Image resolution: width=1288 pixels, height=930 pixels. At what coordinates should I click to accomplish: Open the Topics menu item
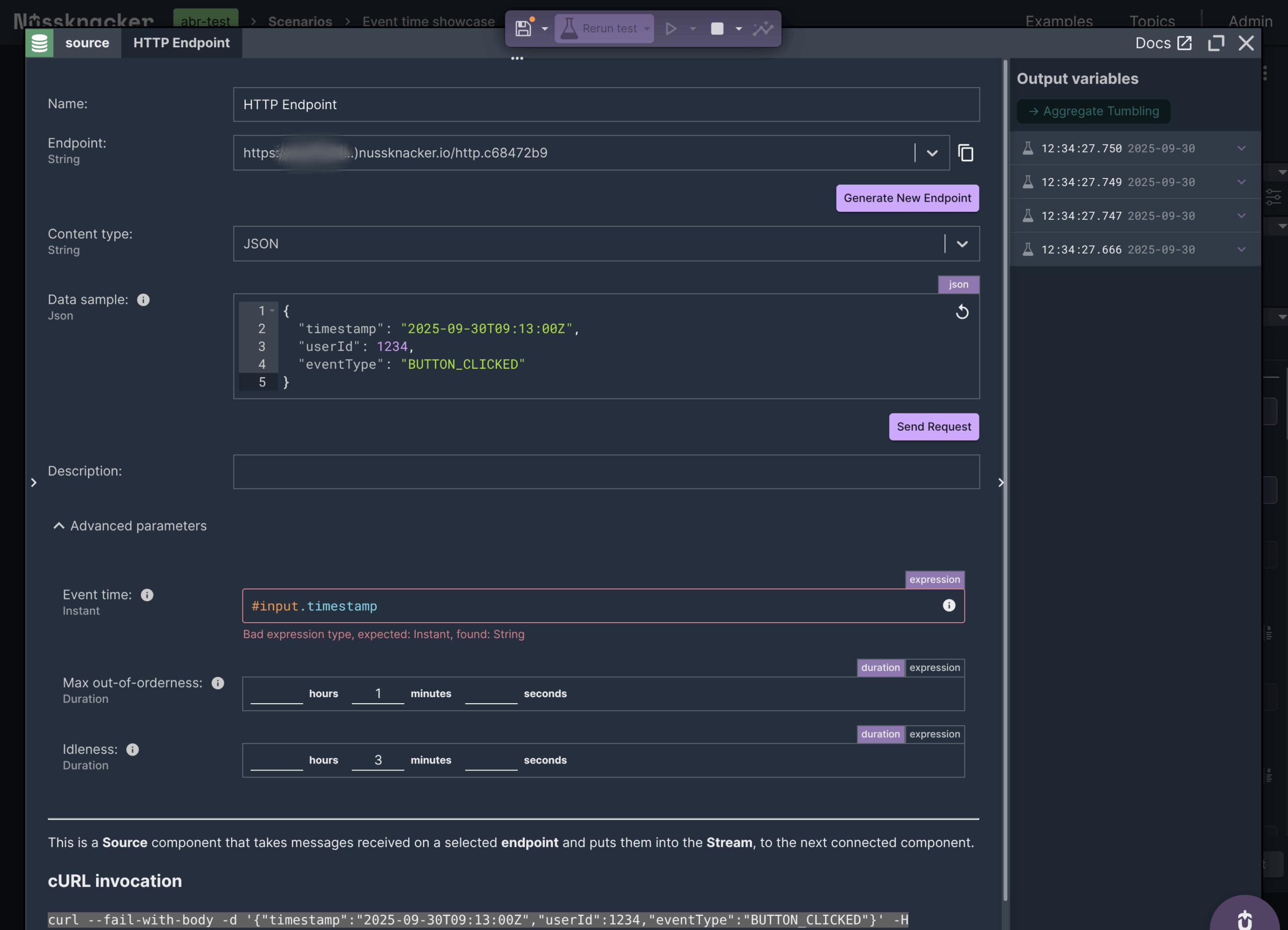coord(1151,21)
